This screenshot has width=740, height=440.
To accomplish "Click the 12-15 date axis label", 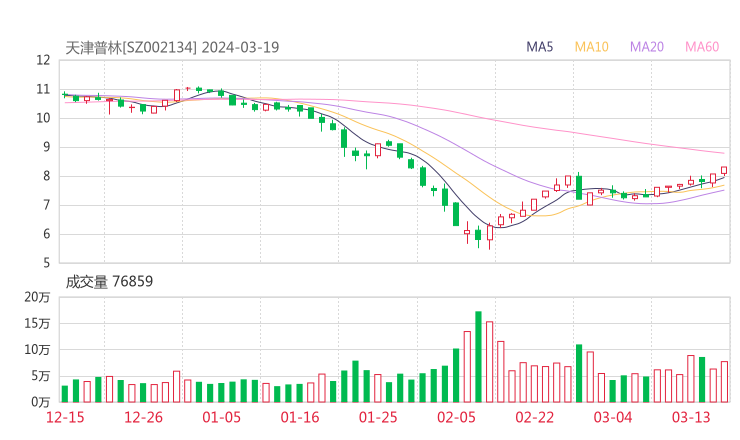I will [65, 417].
